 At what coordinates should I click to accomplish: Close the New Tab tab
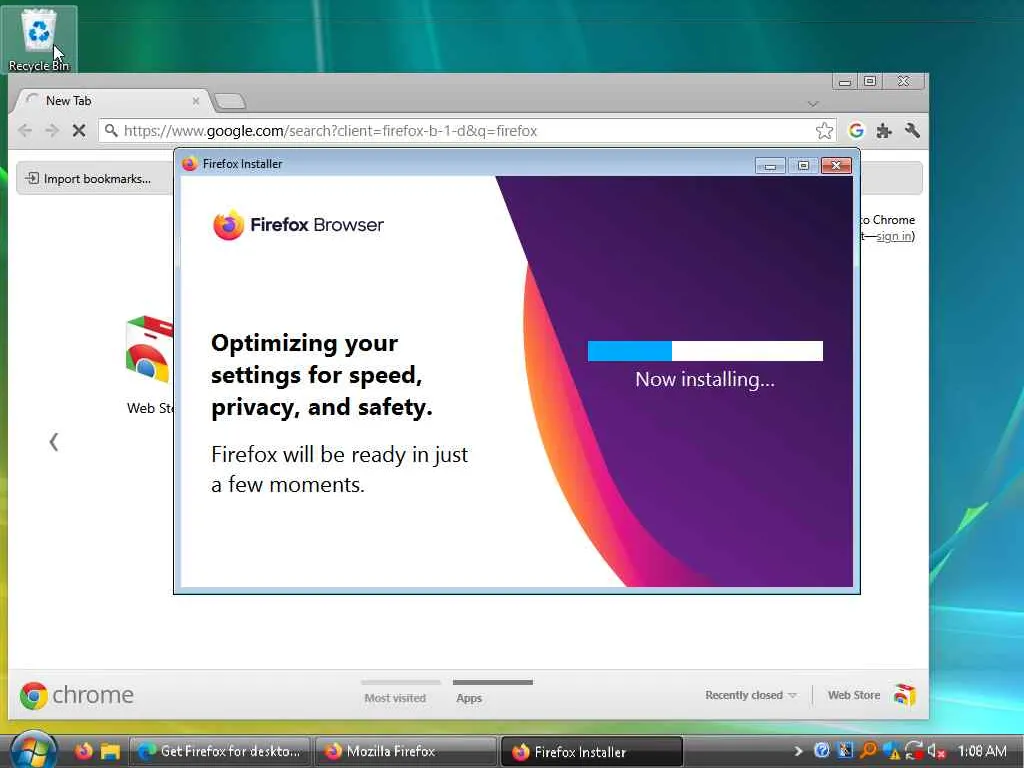(x=195, y=101)
